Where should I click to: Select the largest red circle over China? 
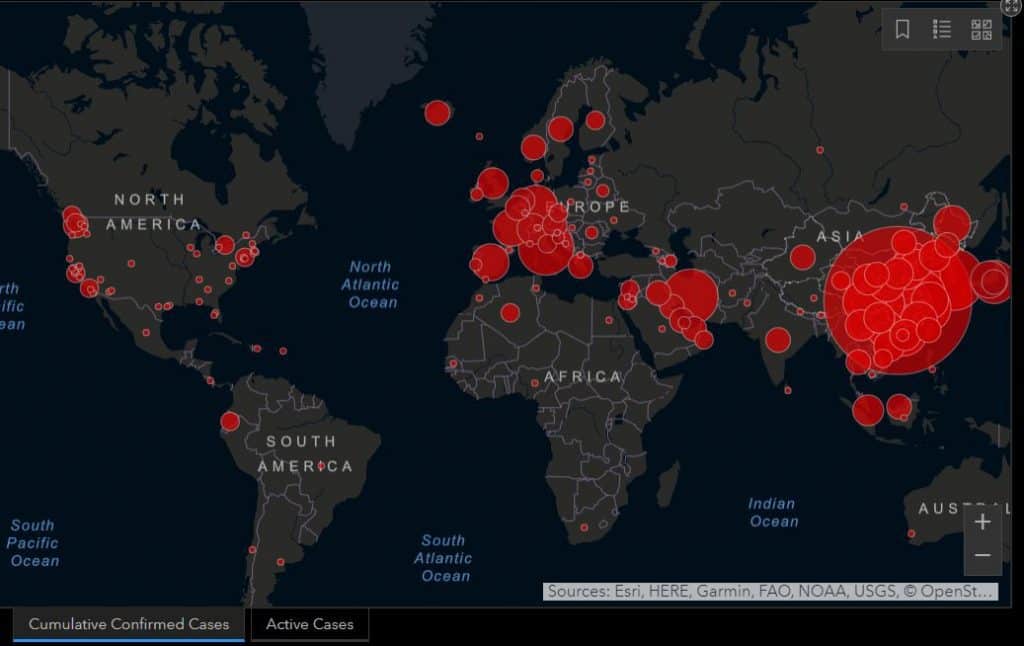point(897,300)
